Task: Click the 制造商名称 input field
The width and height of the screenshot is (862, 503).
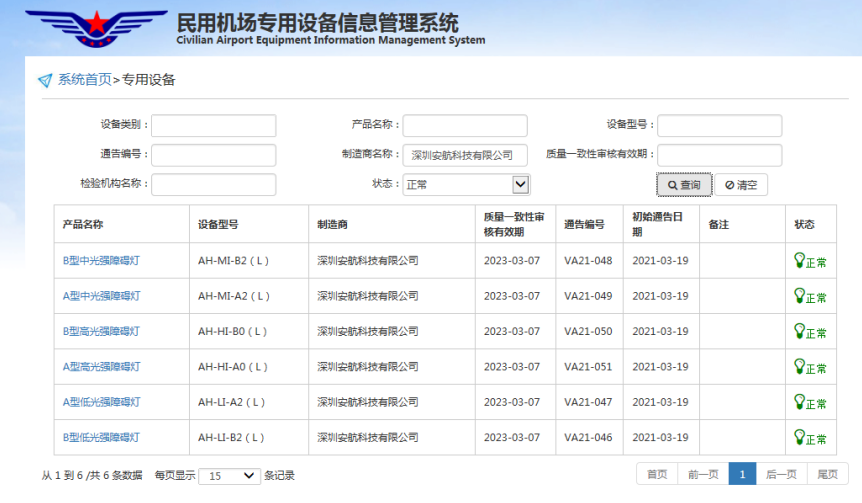Action: click(x=465, y=155)
